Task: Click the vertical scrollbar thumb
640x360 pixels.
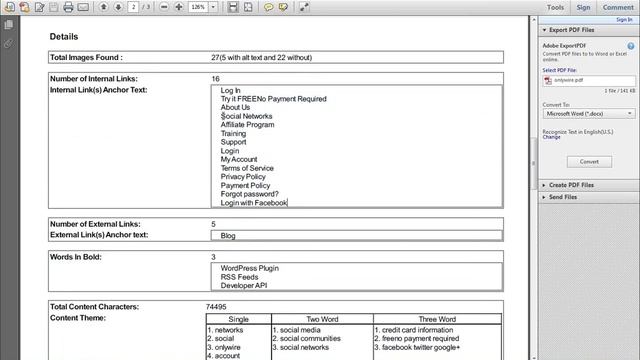Action: pyautogui.click(x=533, y=163)
